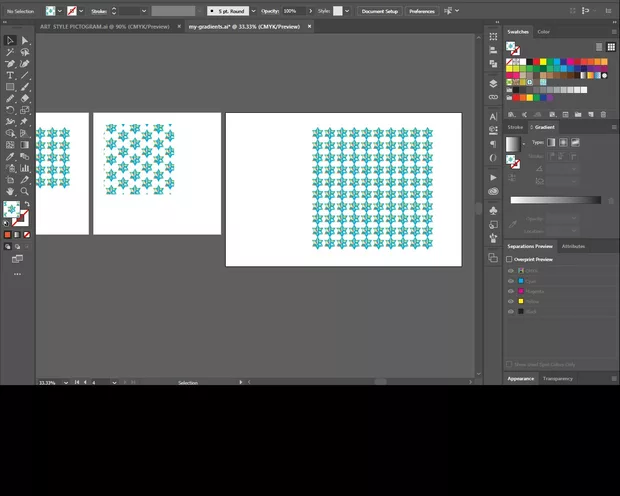Image resolution: width=620 pixels, height=496 pixels.
Task: Pick the Zoom tool in toolbar
Action: [25, 190]
